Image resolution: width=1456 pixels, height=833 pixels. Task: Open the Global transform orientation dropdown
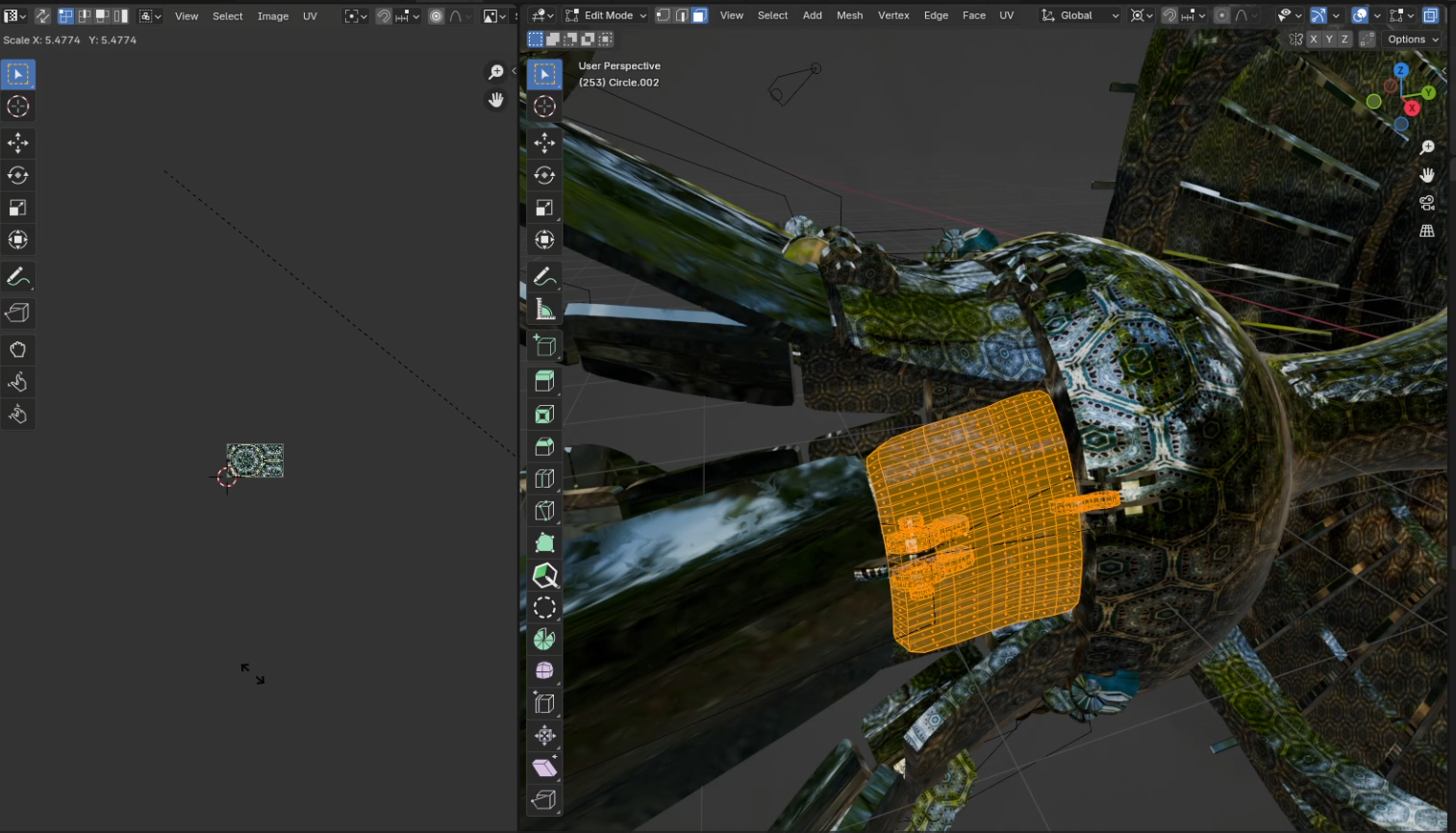coord(1080,15)
